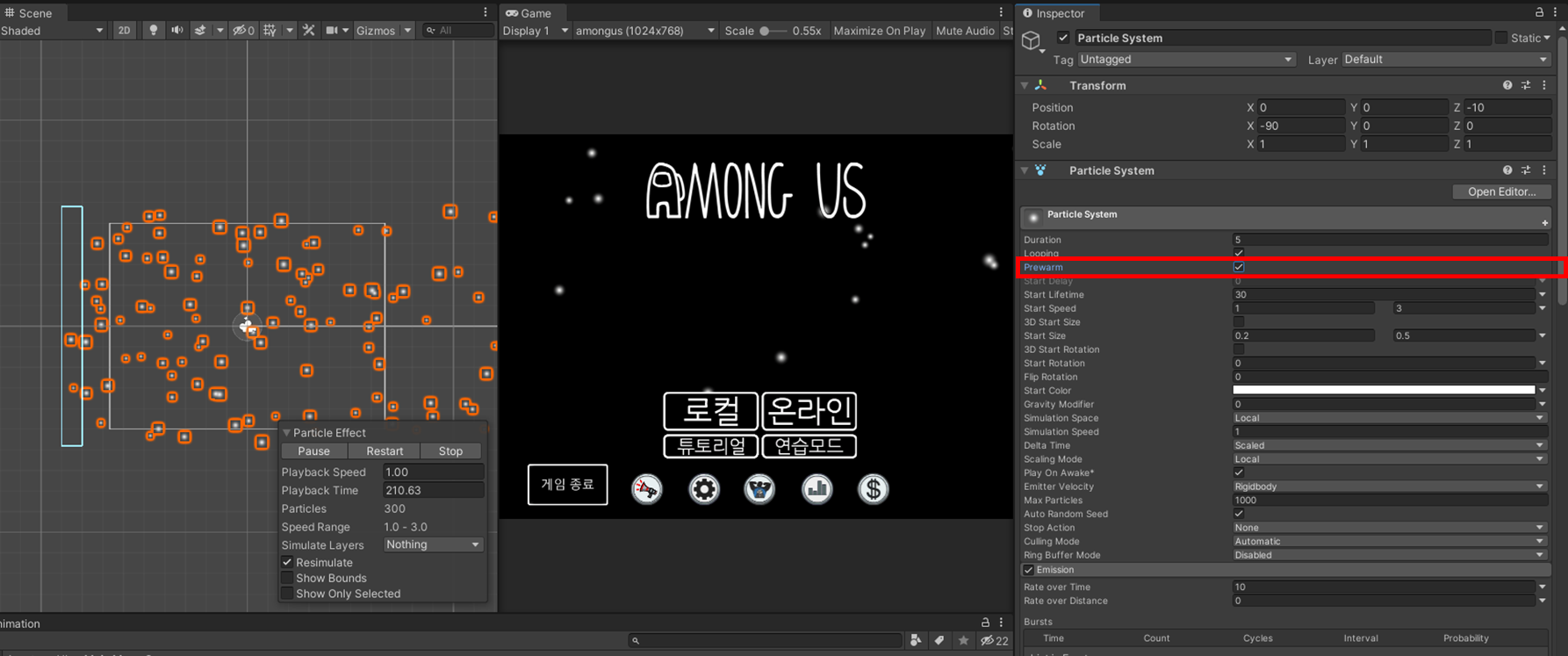
Task: Click the plus icon on Particle System module header
Action: pos(1544,223)
